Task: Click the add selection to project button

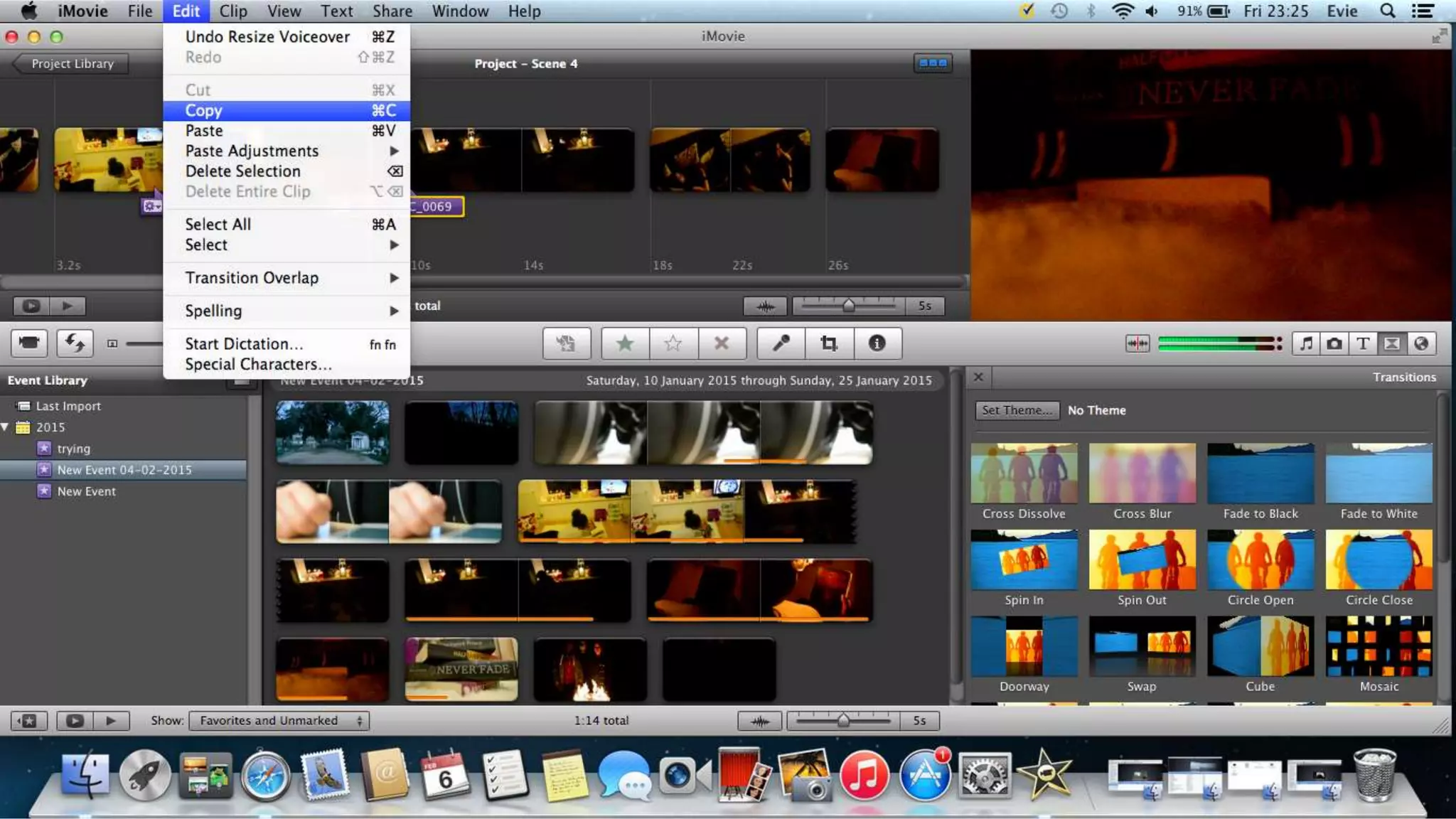Action: pyautogui.click(x=566, y=343)
